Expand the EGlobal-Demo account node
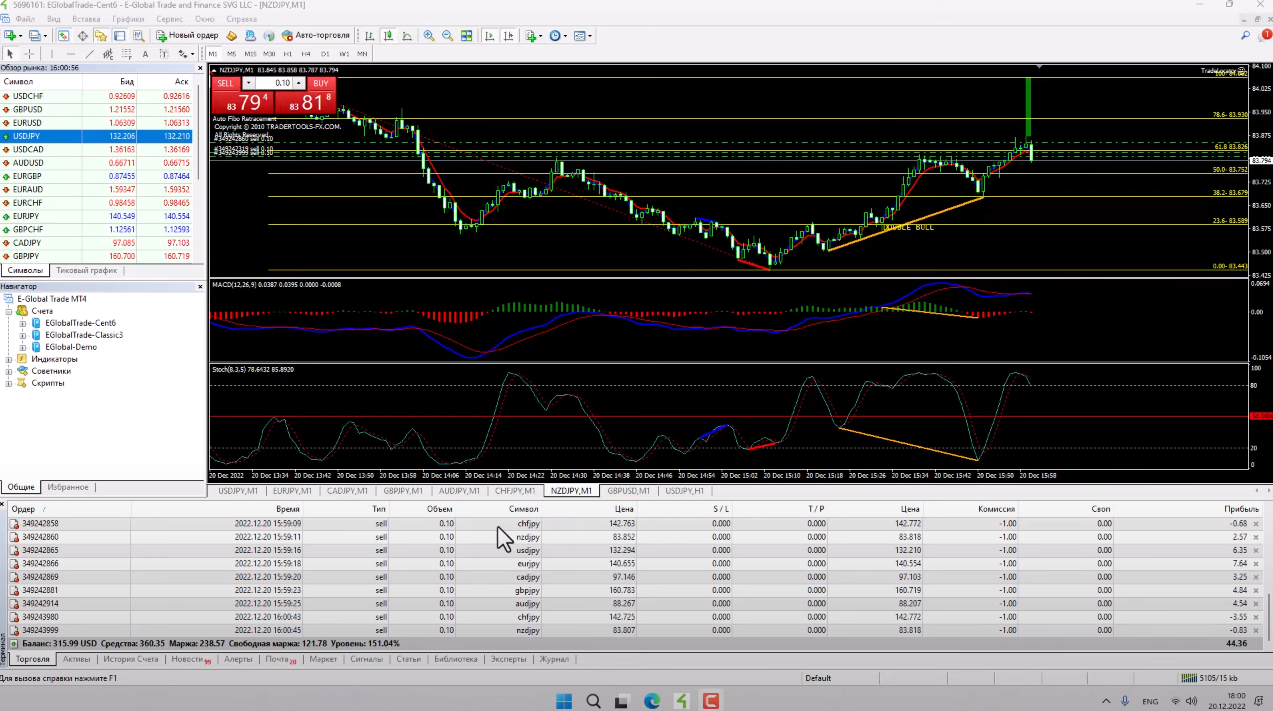Screen dimensions: 1273x711 coord(24,347)
